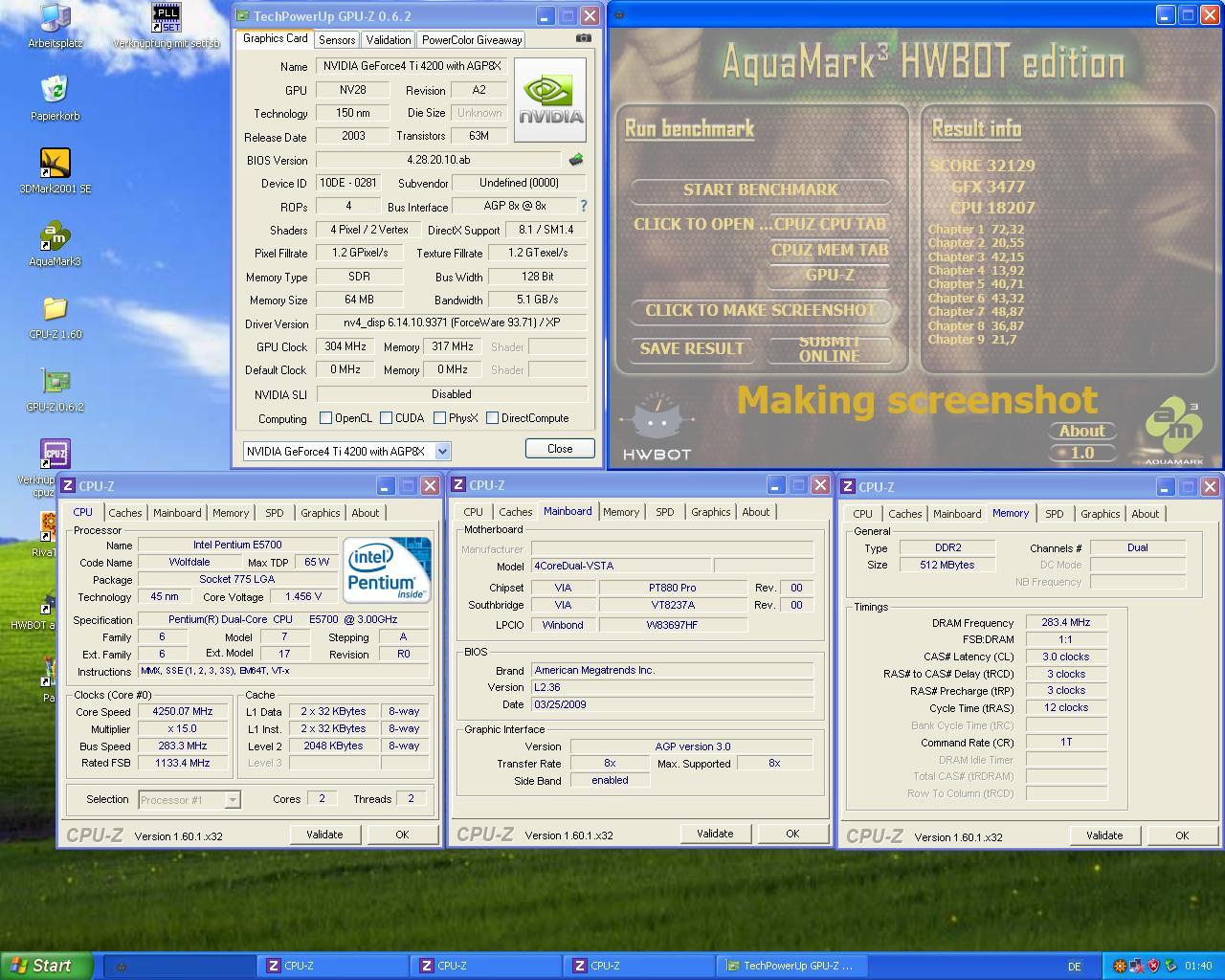Click SUBMIT ONLINE in AquaMark
This screenshot has width=1225, height=980.
829,348
